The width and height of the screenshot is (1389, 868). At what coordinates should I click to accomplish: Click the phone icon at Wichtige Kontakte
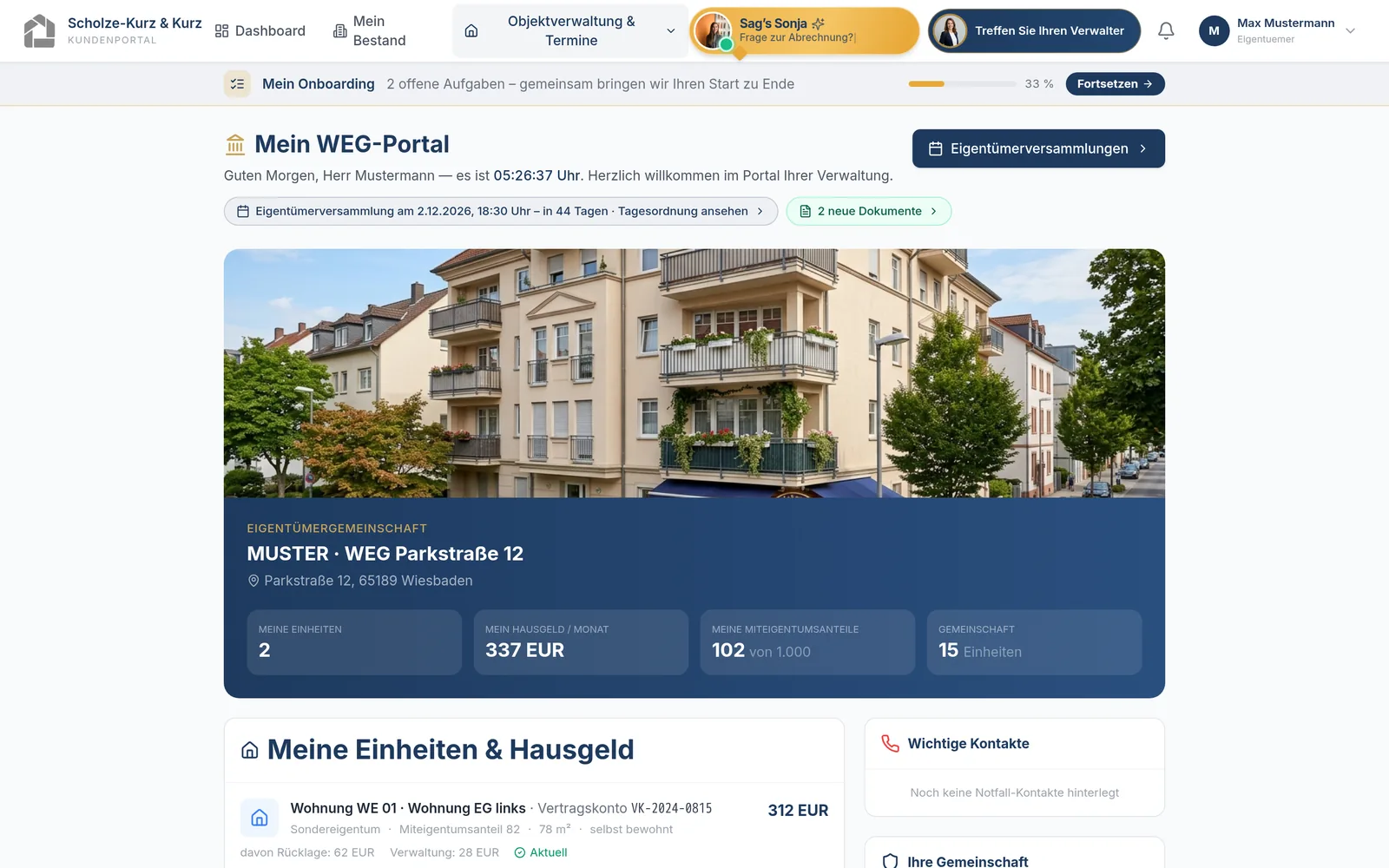pyautogui.click(x=890, y=744)
